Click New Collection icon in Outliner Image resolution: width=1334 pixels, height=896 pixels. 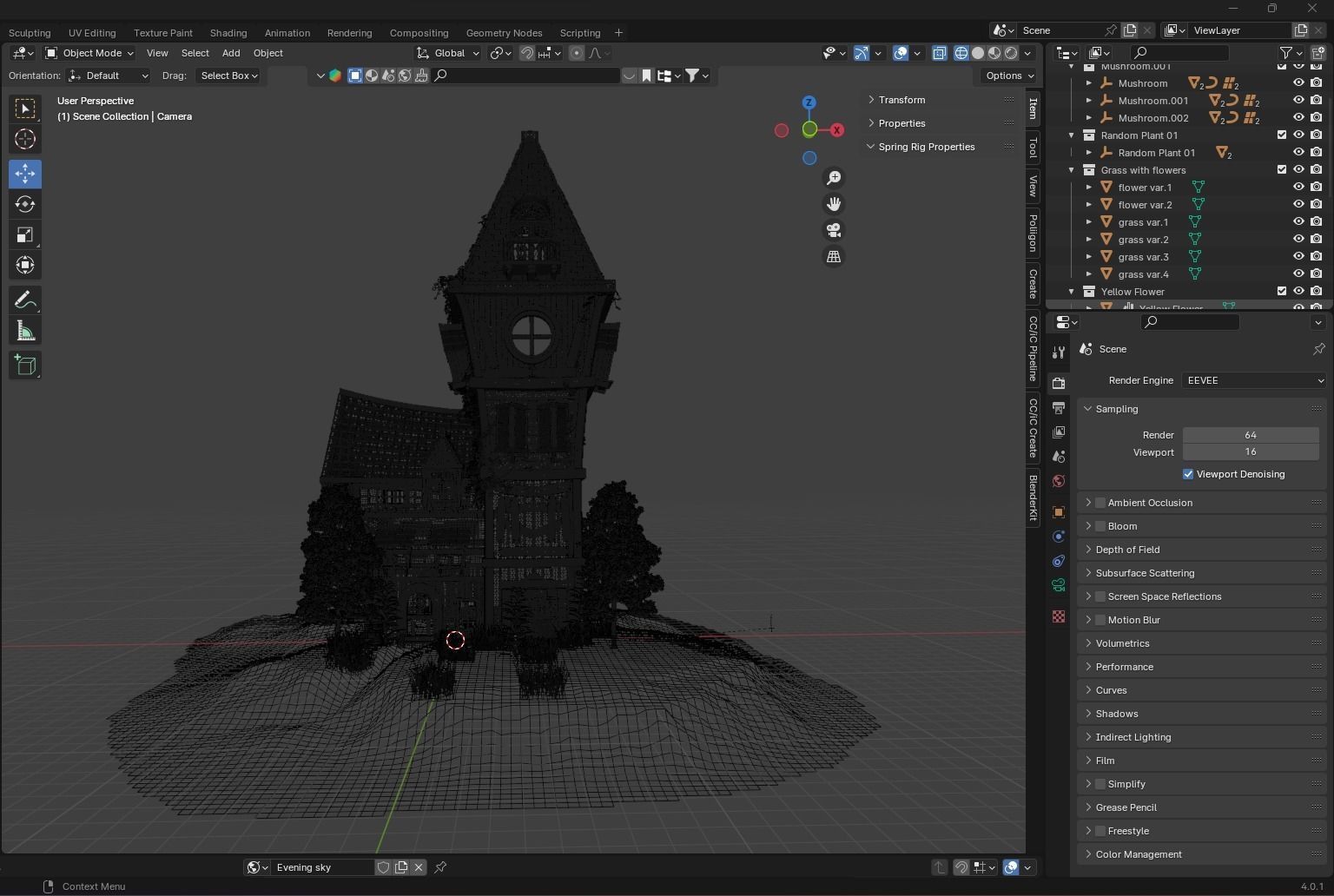coord(1319,53)
